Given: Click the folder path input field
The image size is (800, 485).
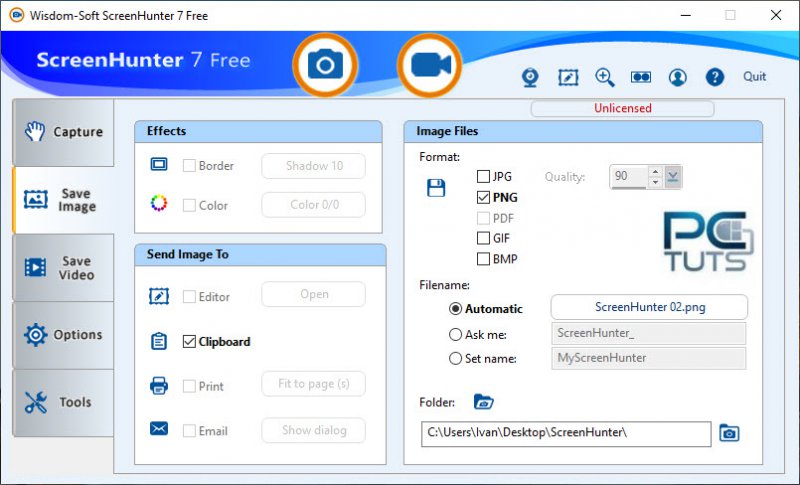Looking at the screenshot, I should 566,433.
